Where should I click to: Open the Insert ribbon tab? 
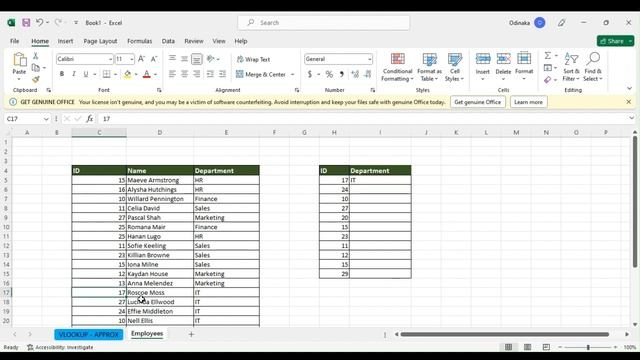tap(65, 41)
